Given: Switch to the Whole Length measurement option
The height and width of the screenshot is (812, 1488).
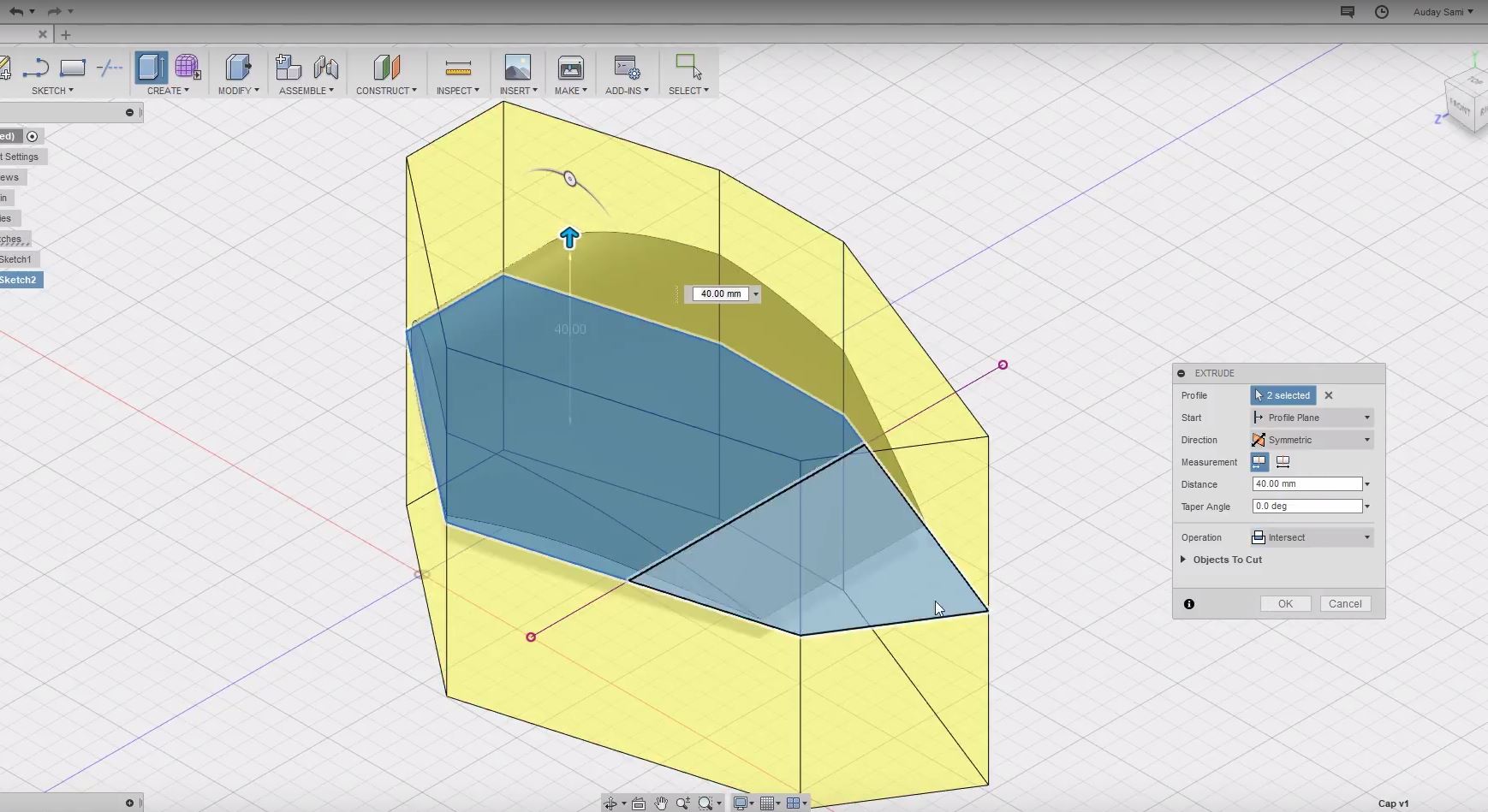Looking at the screenshot, I should click(1283, 462).
